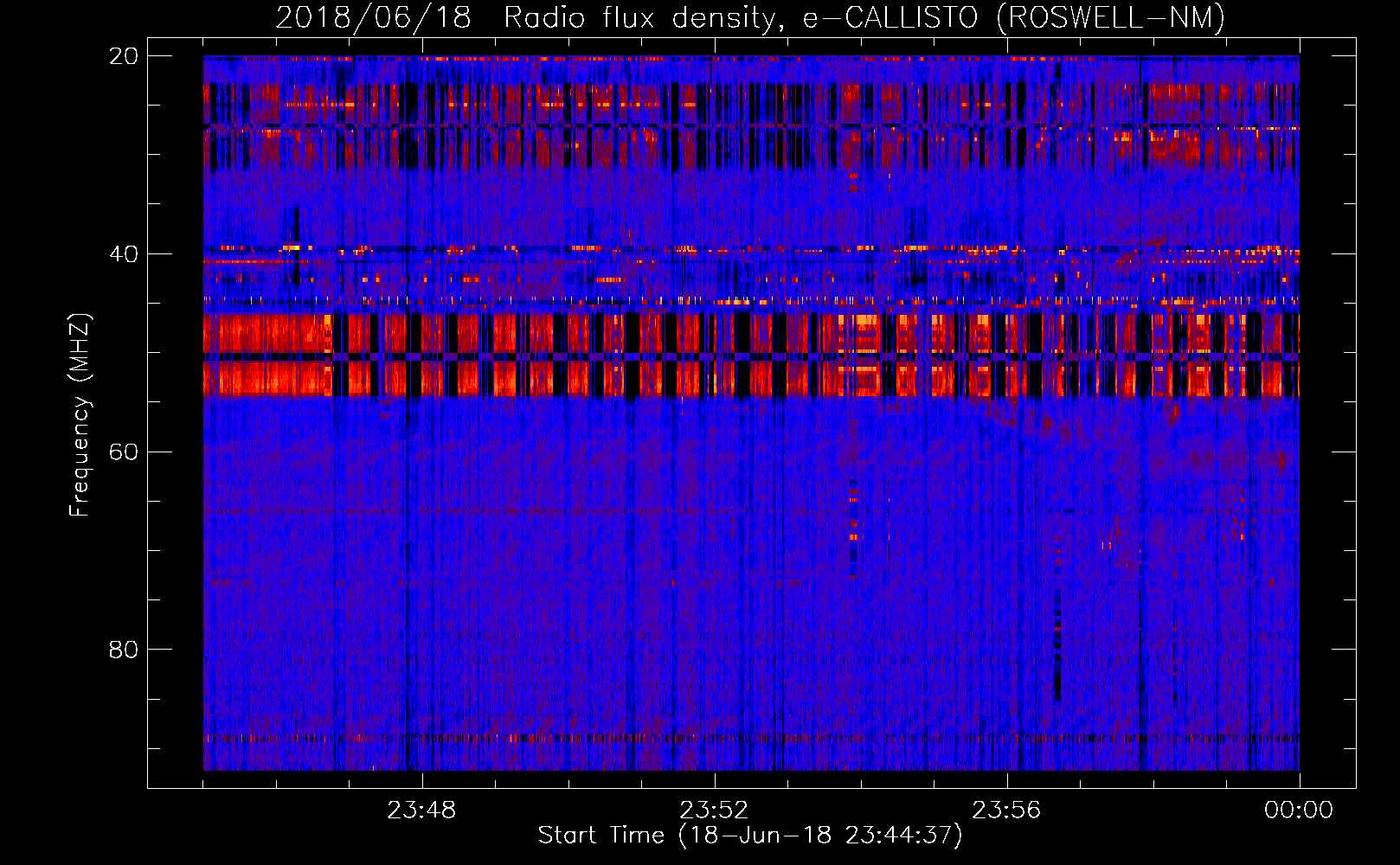This screenshot has height=865, width=1400.
Task: Click the '00:00' time tick label
Action: pos(1299,811)
